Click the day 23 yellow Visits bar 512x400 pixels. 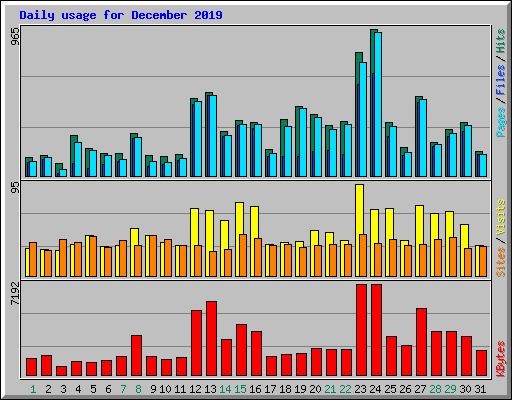click(x=360, y=209)
